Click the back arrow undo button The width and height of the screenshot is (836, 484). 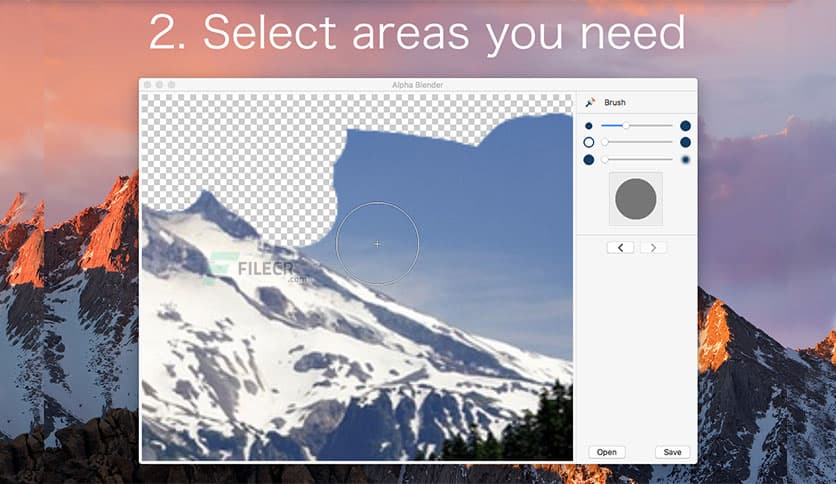coord(620,247)
